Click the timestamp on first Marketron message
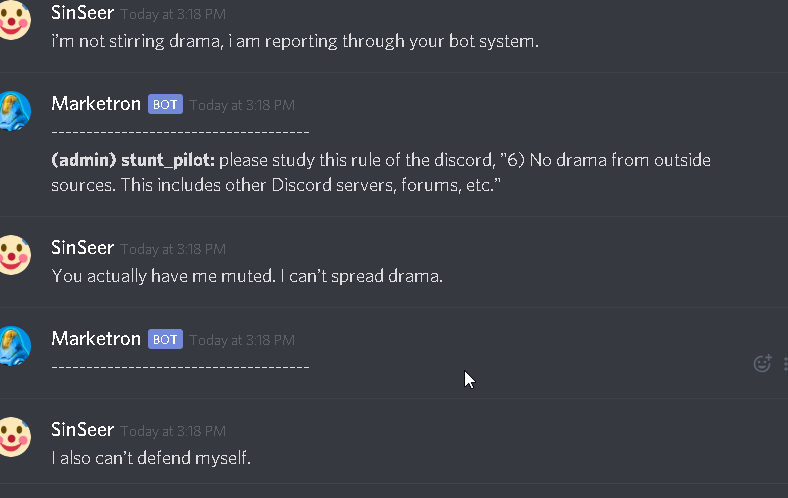 [242, 105]
